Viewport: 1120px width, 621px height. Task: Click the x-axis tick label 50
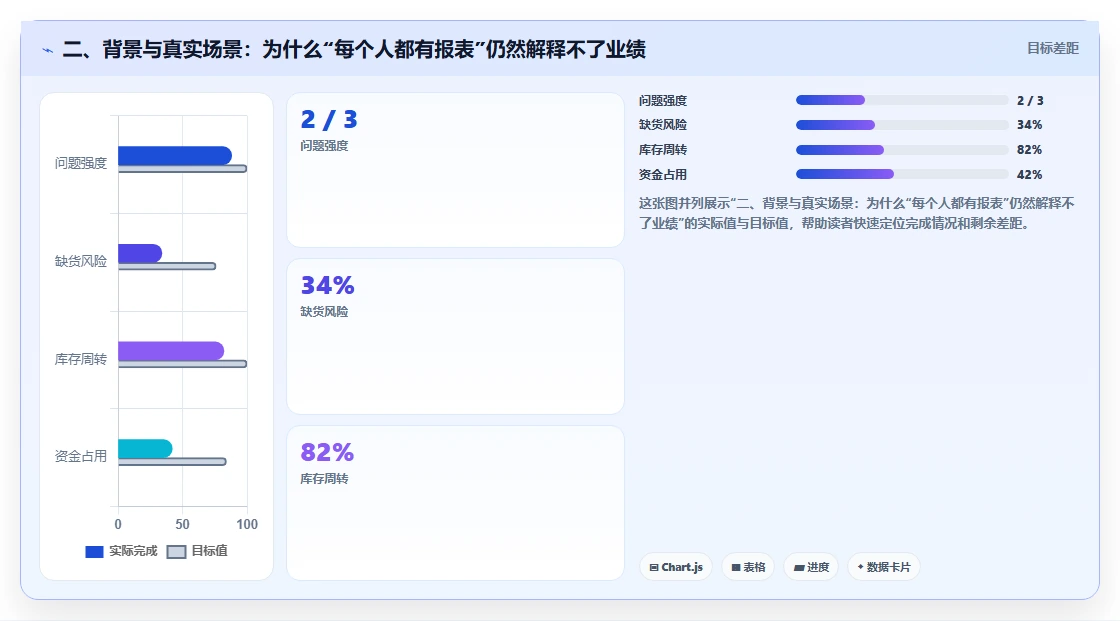(x=183, y=525)
